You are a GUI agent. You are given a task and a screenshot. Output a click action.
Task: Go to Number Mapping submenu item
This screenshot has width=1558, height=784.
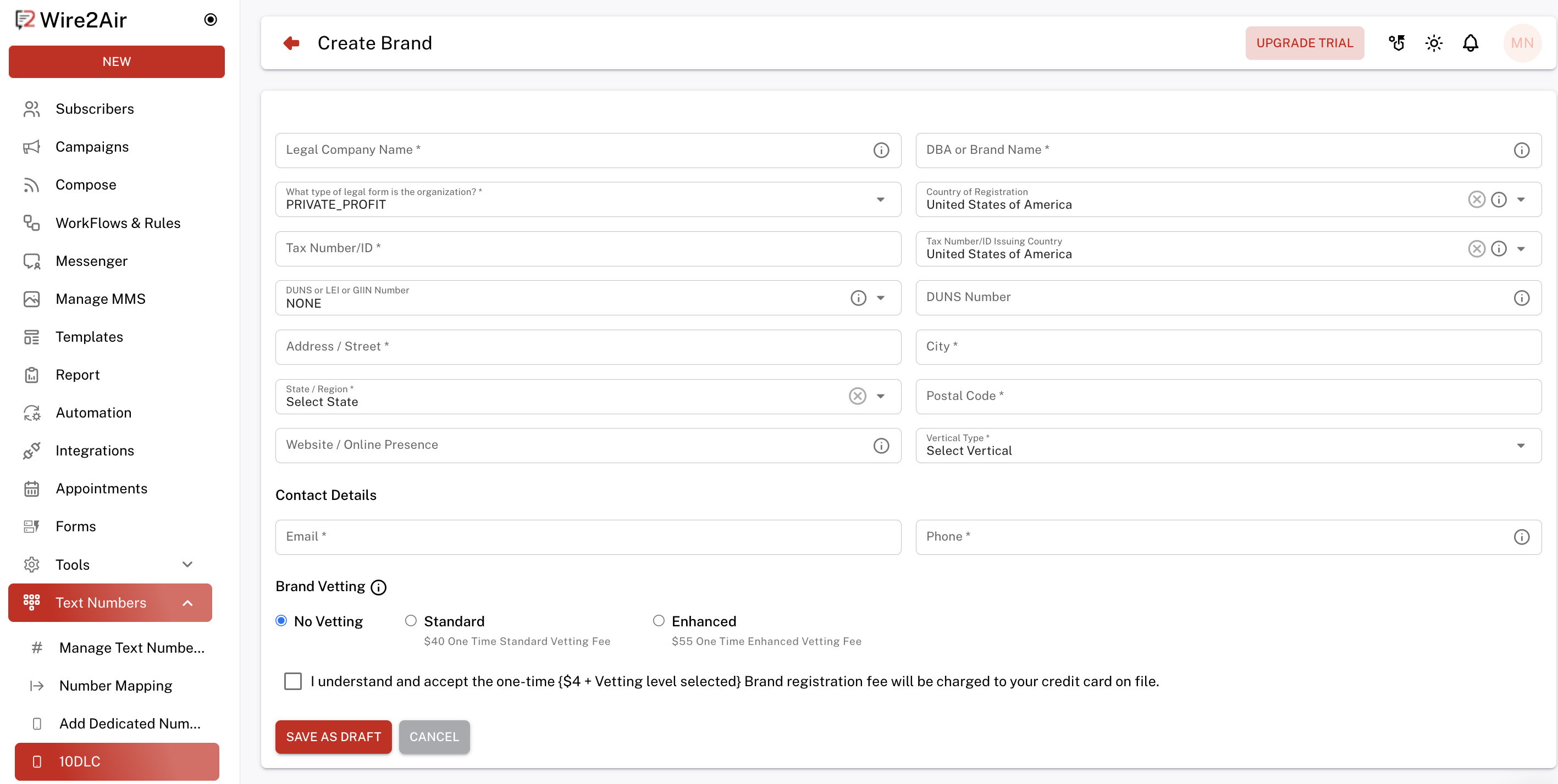tap(115, 686)
